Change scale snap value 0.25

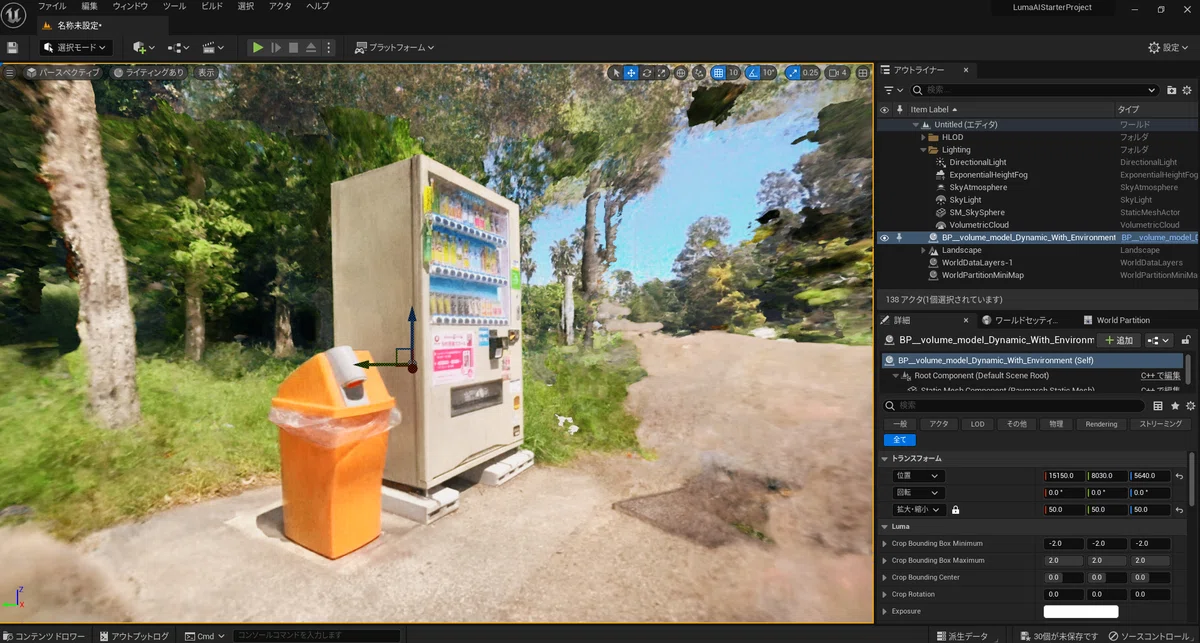[x=810, y=72]
